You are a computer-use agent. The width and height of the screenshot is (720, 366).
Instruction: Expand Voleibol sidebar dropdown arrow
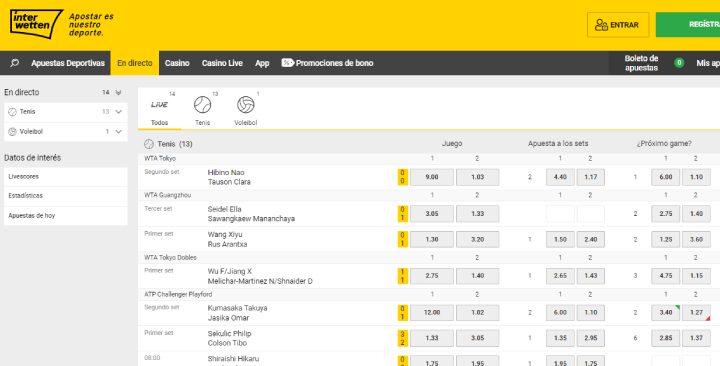(x=118, y=132)
